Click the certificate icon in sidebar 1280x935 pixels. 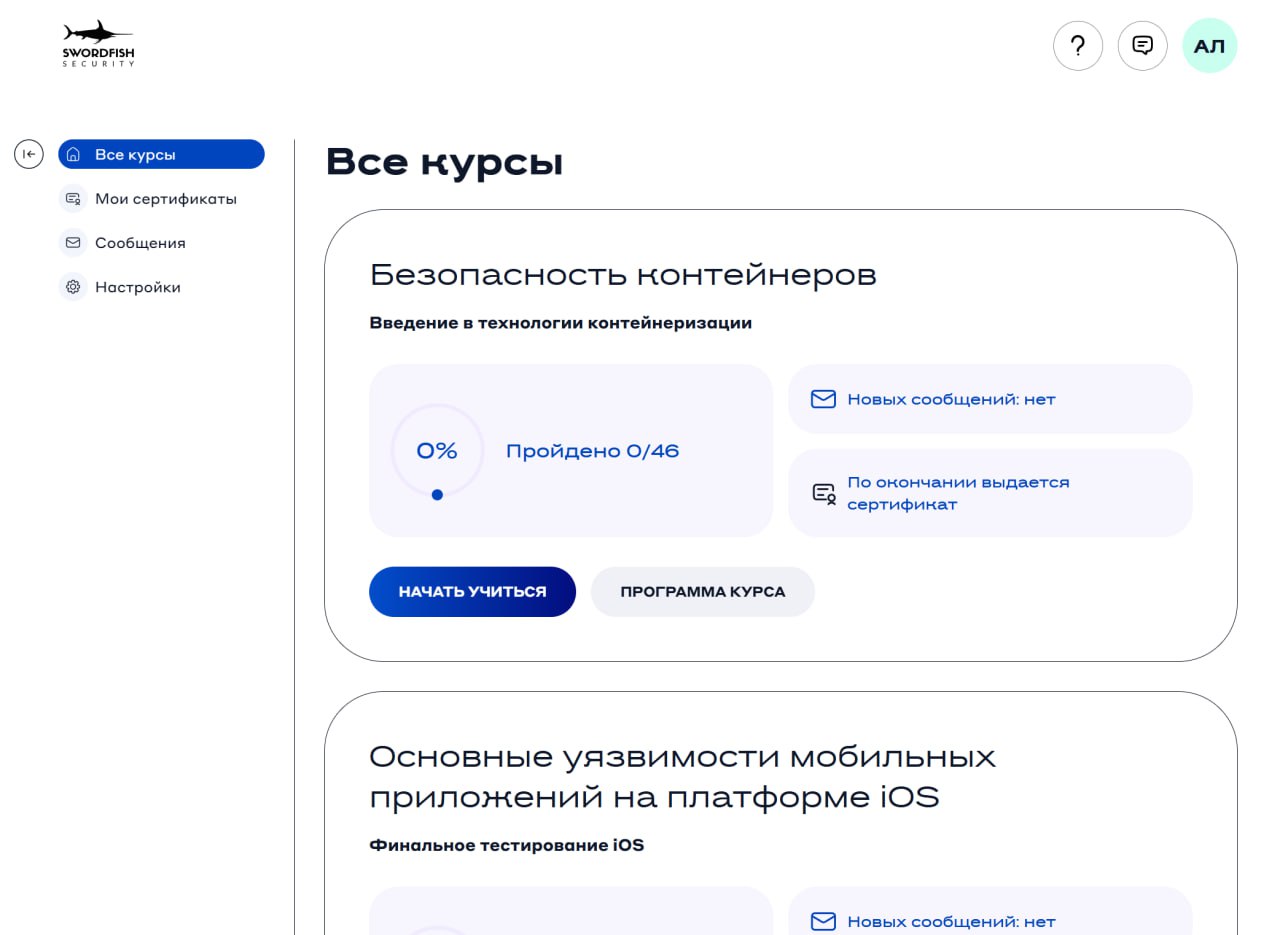click(x=73, y=199)
